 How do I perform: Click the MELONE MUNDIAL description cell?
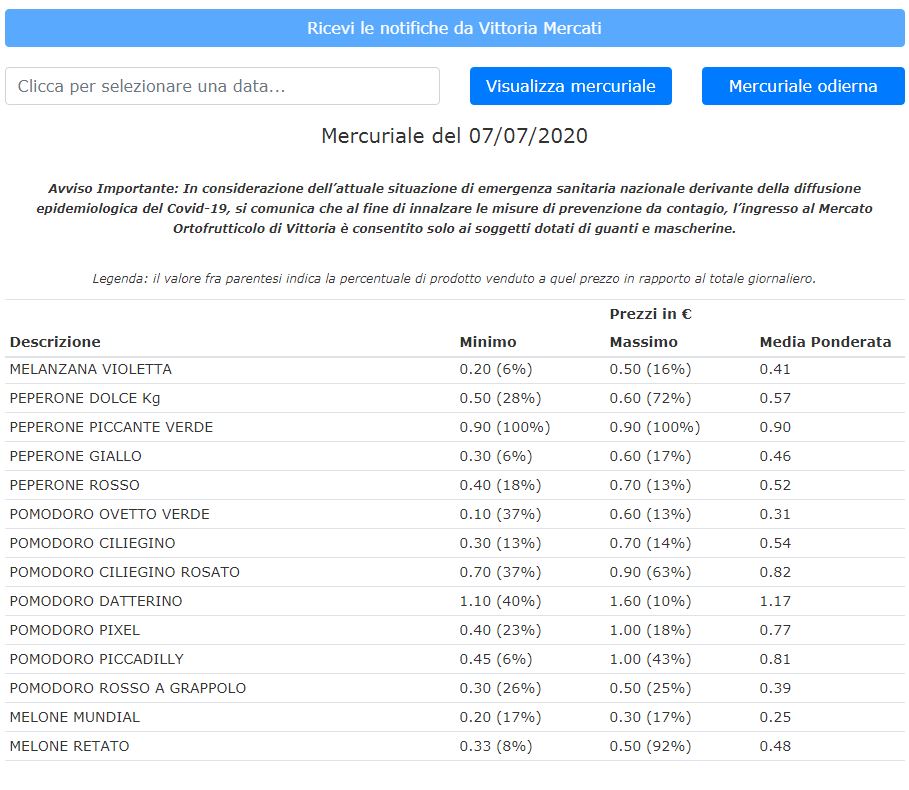pos(75,717)
